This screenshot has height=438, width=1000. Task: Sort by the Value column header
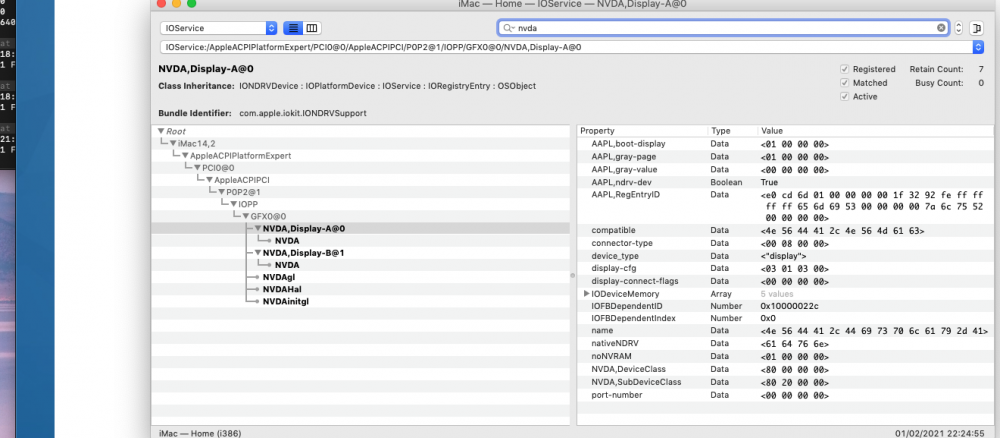[876, 131]
